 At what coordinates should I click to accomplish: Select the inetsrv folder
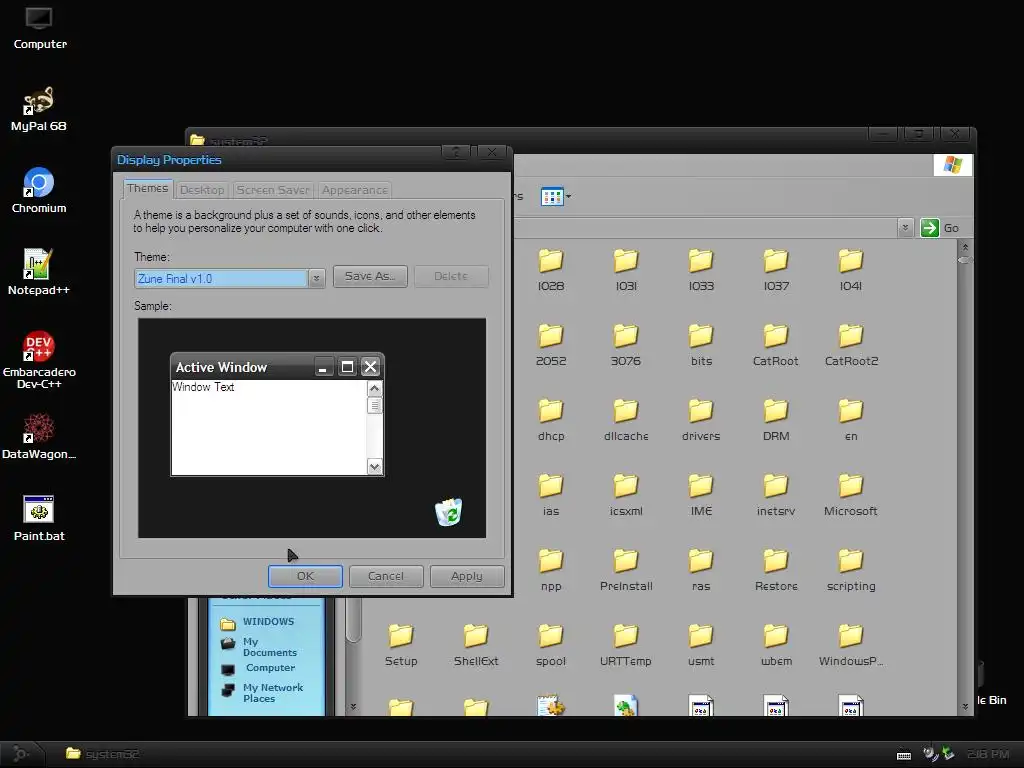776,495
